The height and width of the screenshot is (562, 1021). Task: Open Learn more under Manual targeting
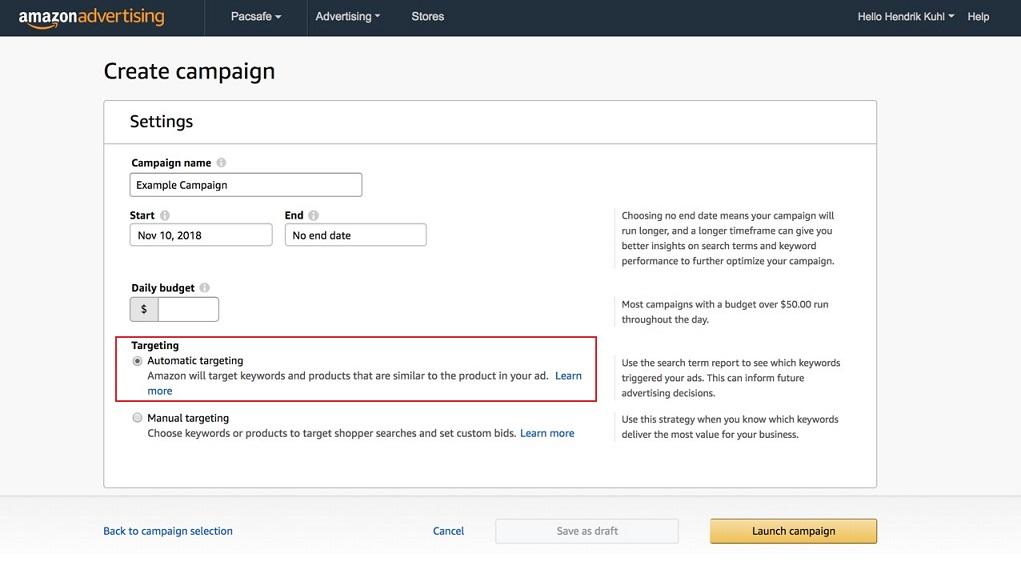(x=547, y=433)
